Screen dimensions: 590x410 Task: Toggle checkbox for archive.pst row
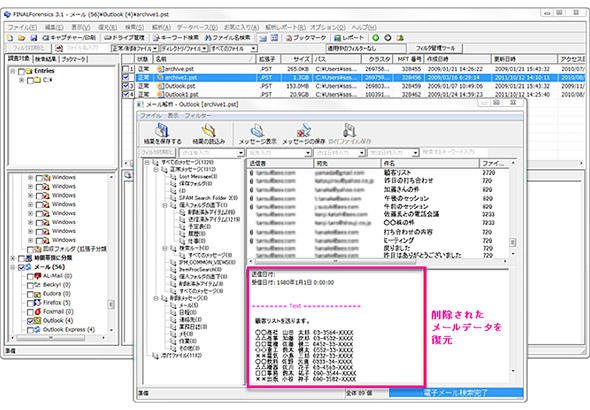[126, 69]
